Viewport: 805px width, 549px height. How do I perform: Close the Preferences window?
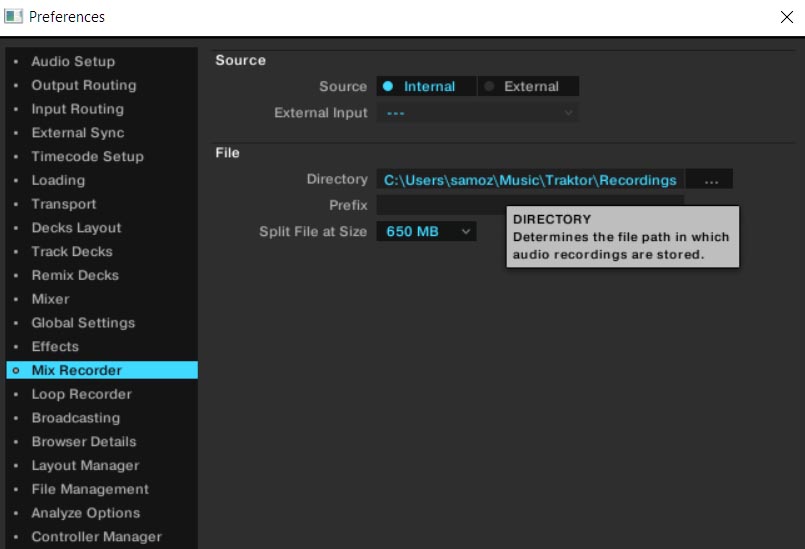786,17
